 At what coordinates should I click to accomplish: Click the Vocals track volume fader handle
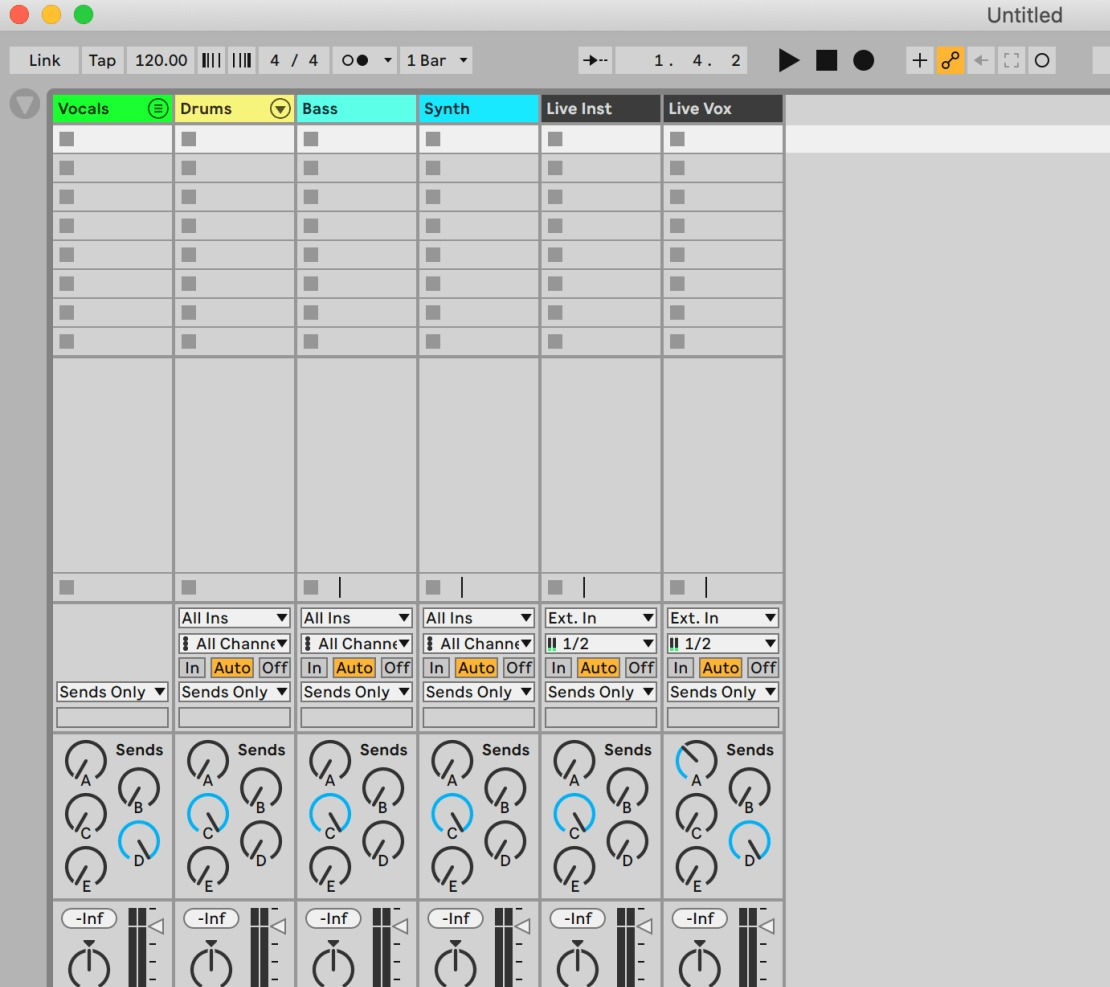[x=156, y=925]
